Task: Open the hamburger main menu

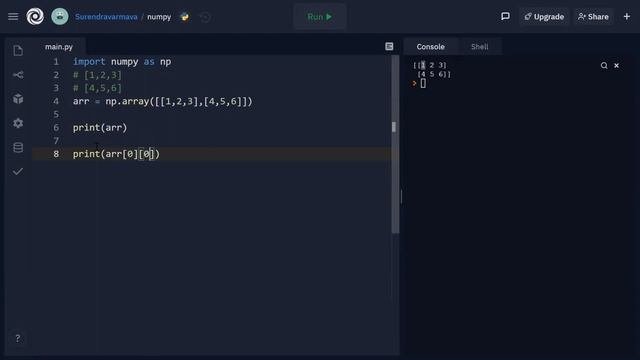Action: point(13,17)
